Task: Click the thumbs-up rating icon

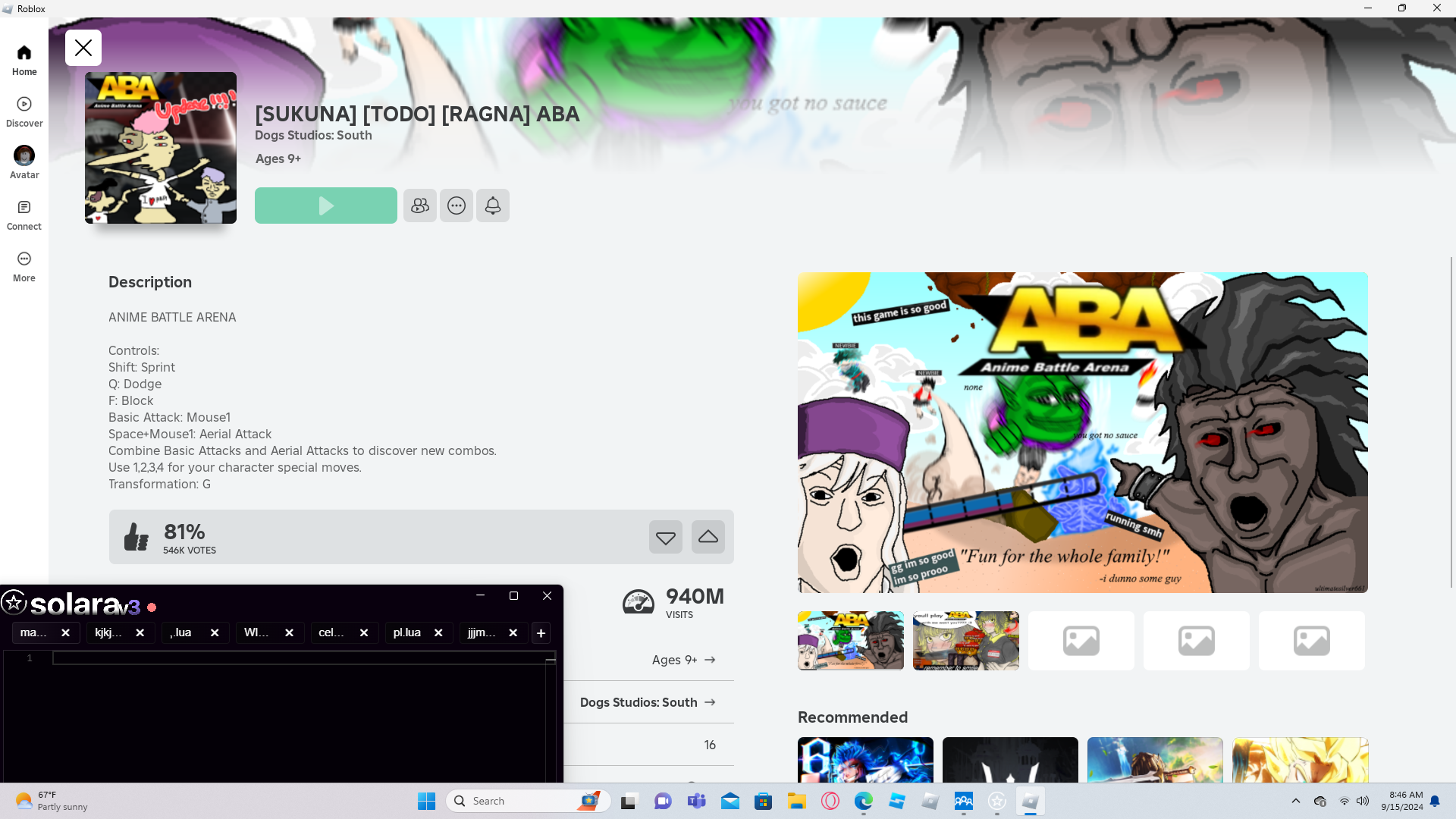Action: (x=136, y=537)
